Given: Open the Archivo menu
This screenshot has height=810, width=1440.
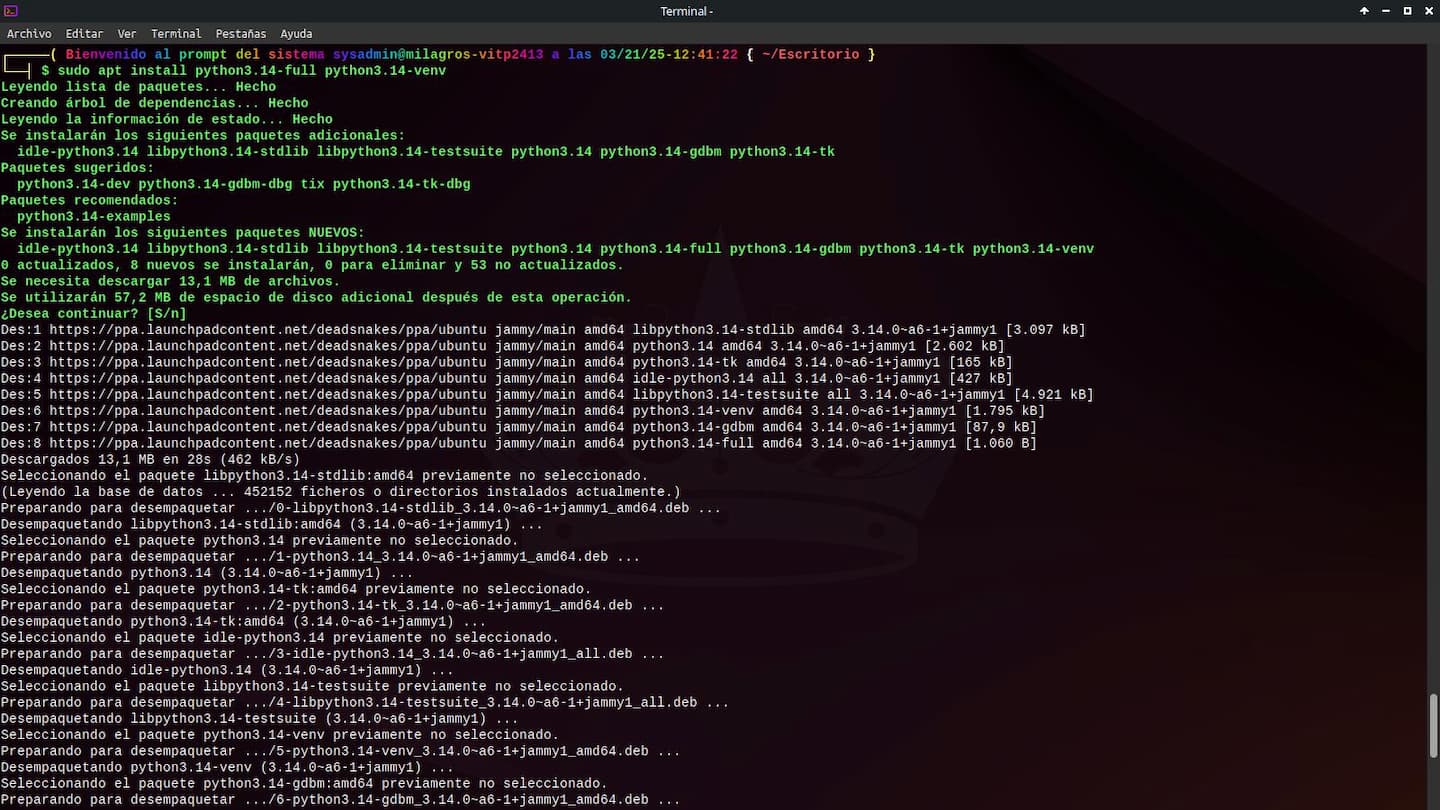Looking at the screenshot, I should click(x=29, y=34).
